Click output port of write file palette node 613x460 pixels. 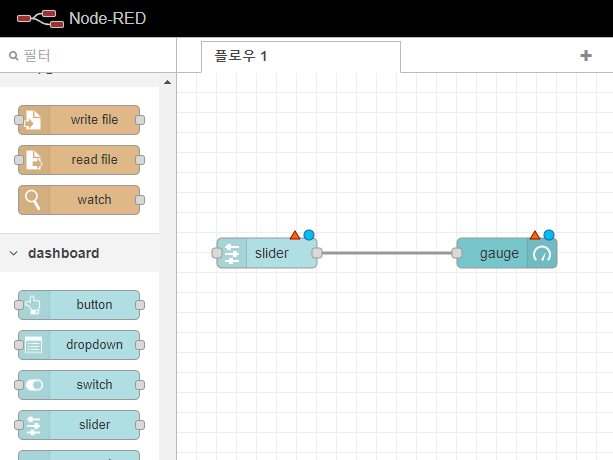point(140,120)
